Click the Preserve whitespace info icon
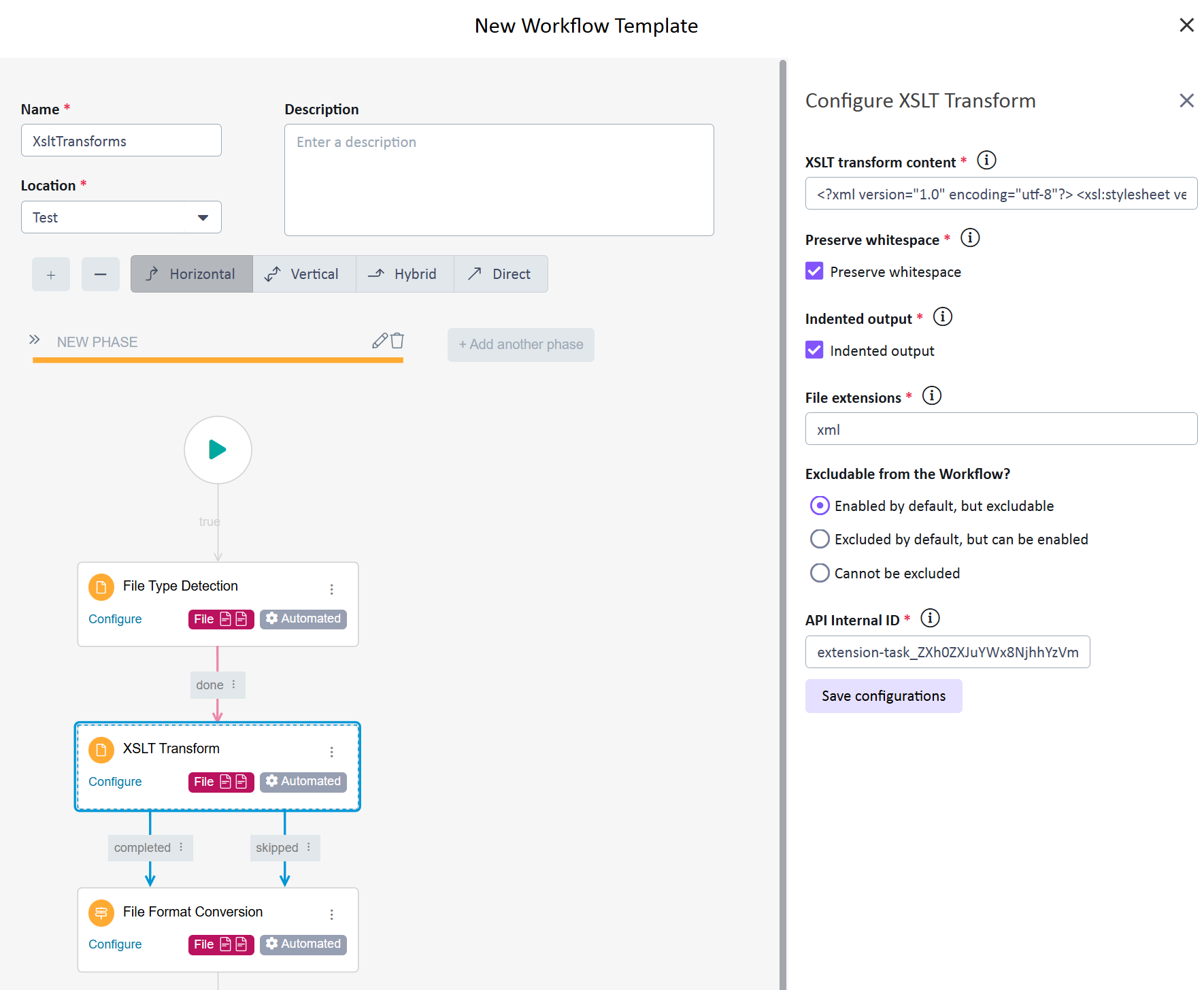1204x990 pixels. click(970, 237)
